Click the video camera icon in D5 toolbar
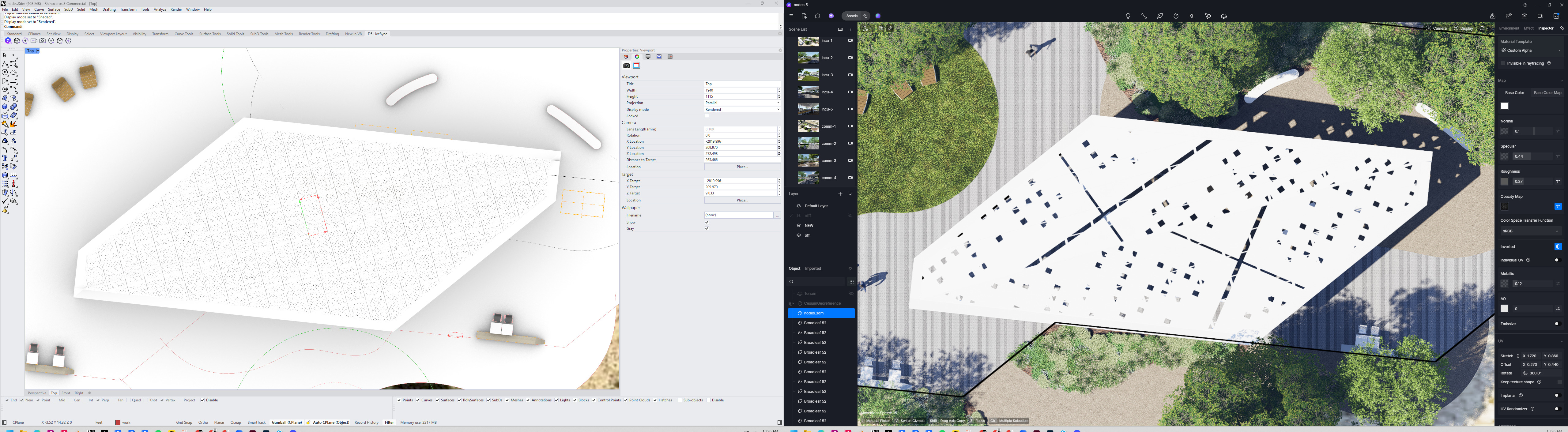This screenshot has height=432, width=1568. (x=1540, y=17)
